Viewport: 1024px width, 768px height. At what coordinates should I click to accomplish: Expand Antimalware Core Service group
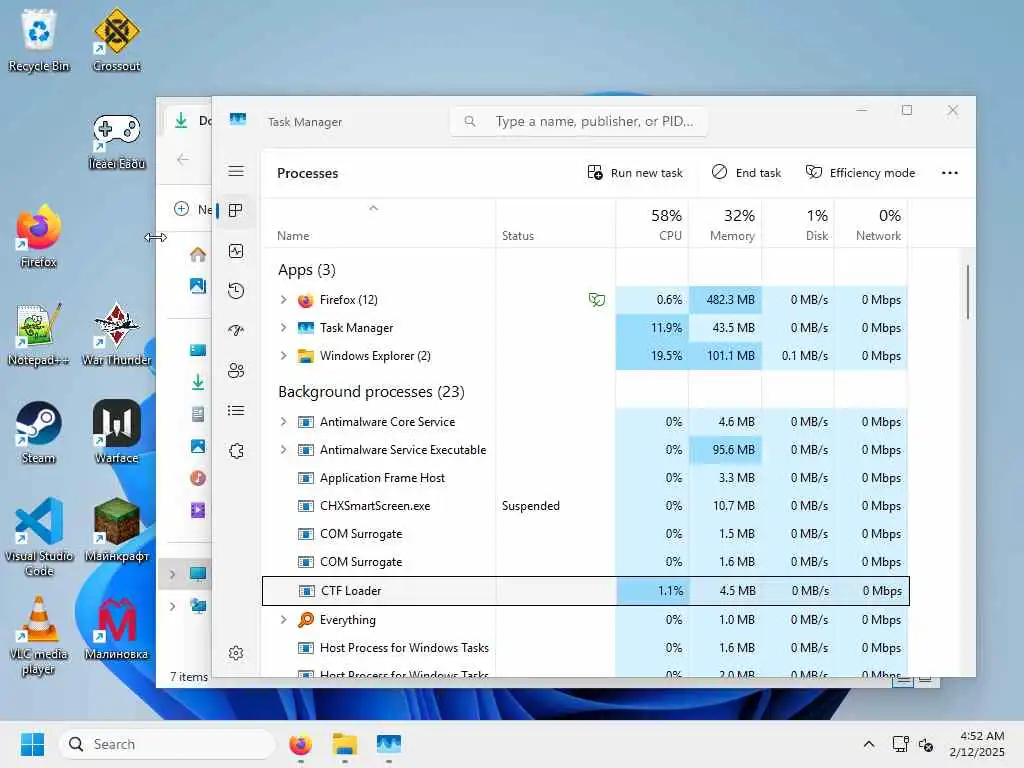pyautogui.click(x=283, y=422)
